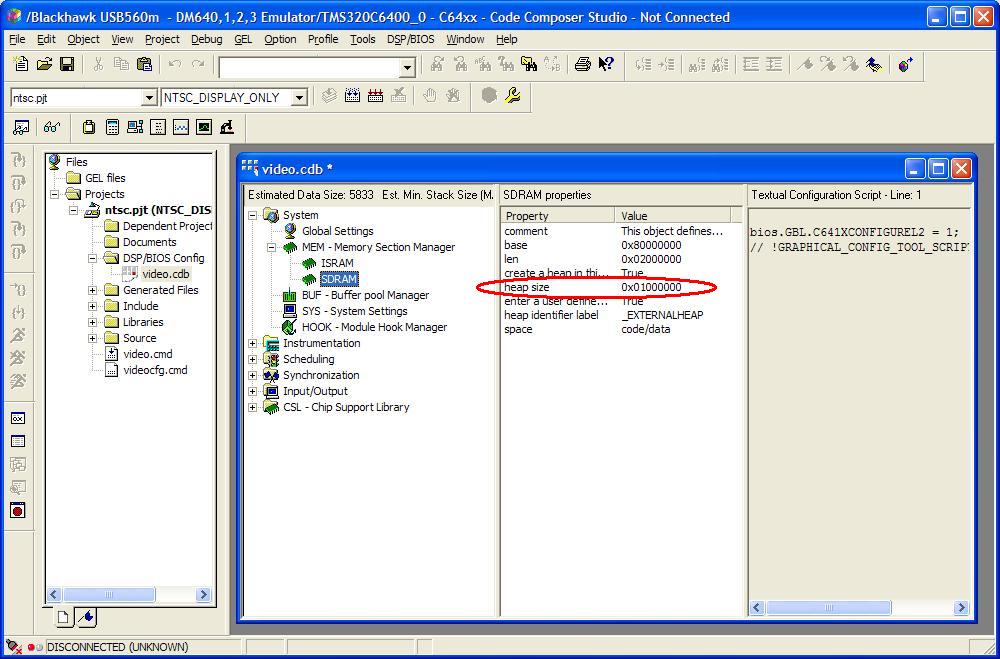The height and width of the screenshot is (659, 1000).
Task: Click script pane right scroll arrow
Action: click(961, 607)
